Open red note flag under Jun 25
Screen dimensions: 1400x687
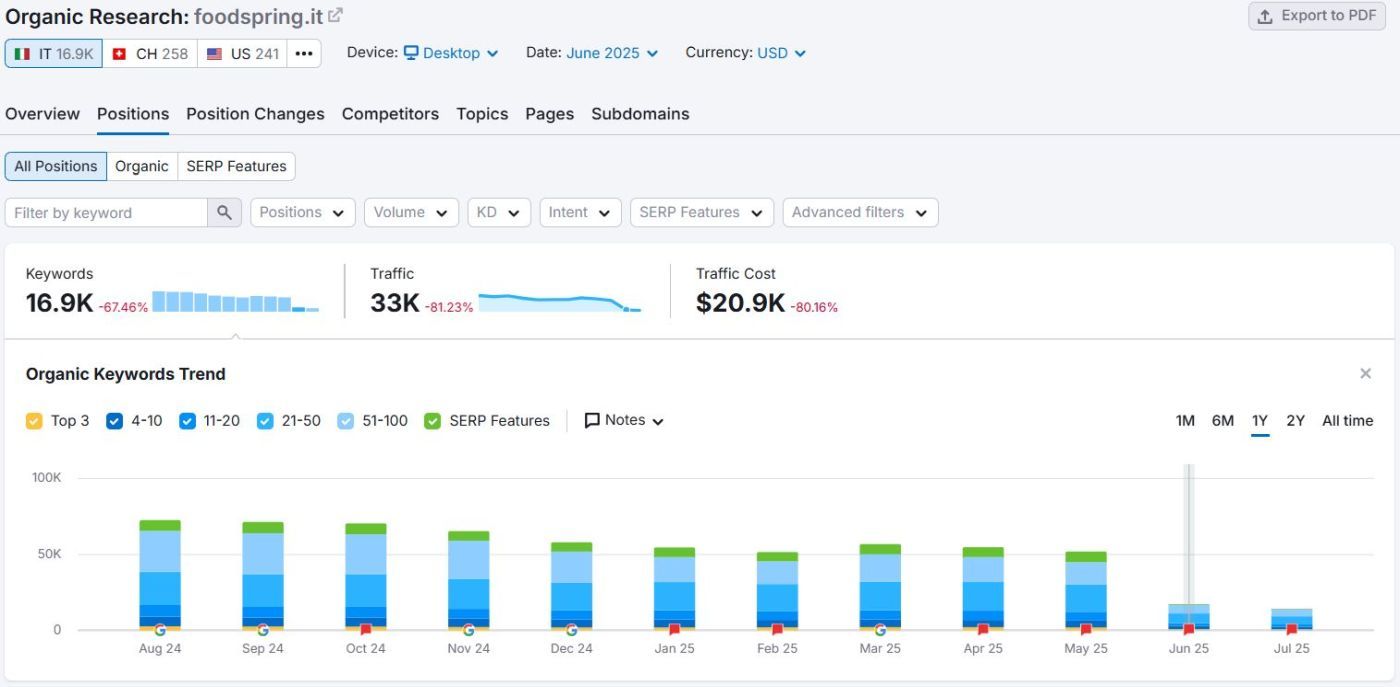pyautogui.click(x=1189, y=629)
